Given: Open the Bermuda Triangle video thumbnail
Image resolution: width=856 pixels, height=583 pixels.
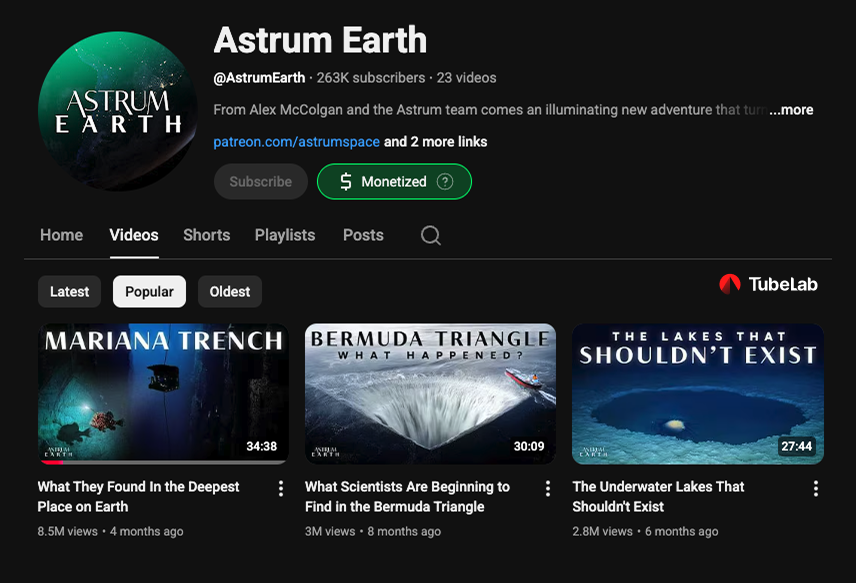Looking at the screenshot, I should click(430, 394).
